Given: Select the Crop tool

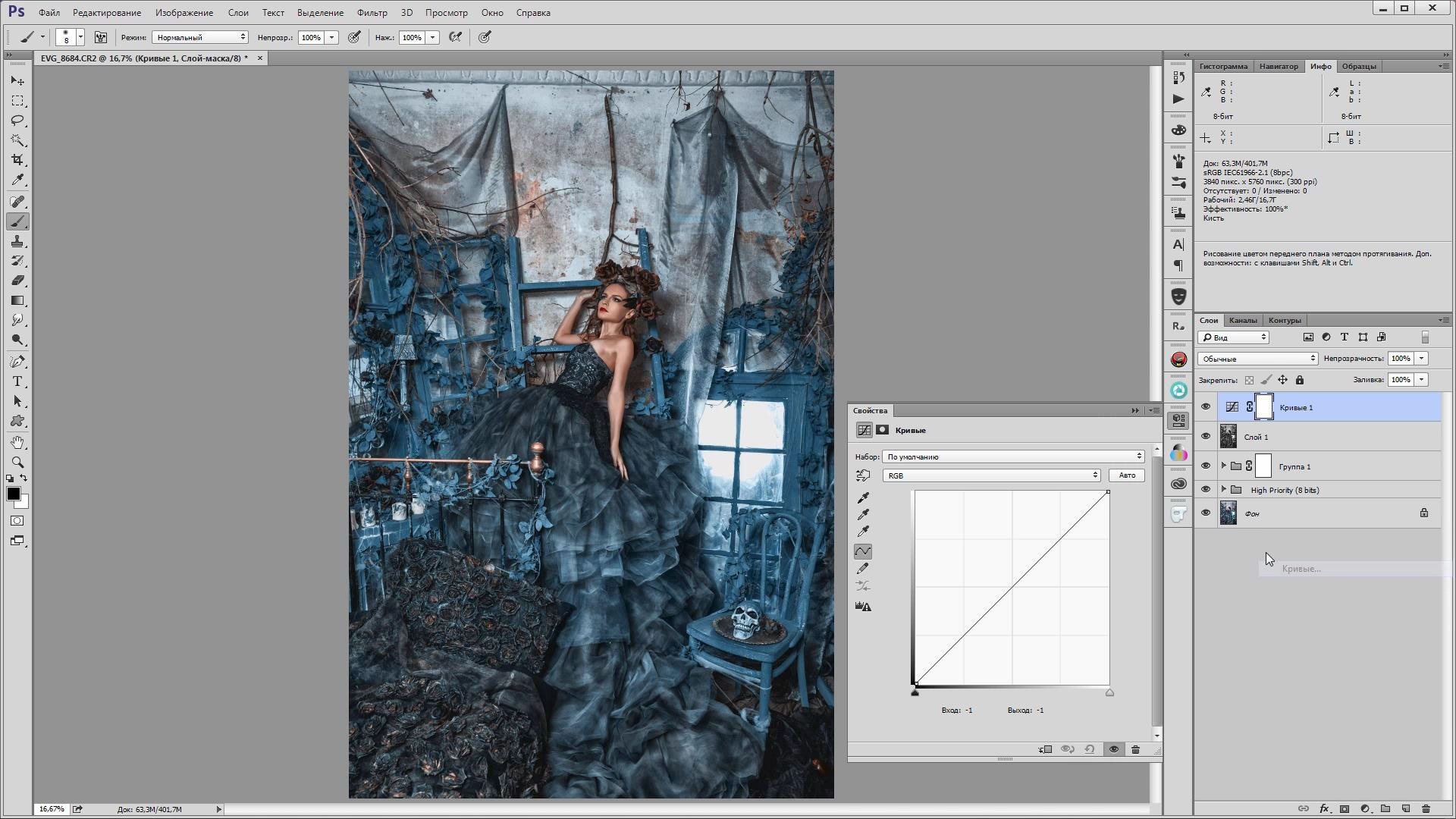Looking at the screenshot, I should 17,160.
